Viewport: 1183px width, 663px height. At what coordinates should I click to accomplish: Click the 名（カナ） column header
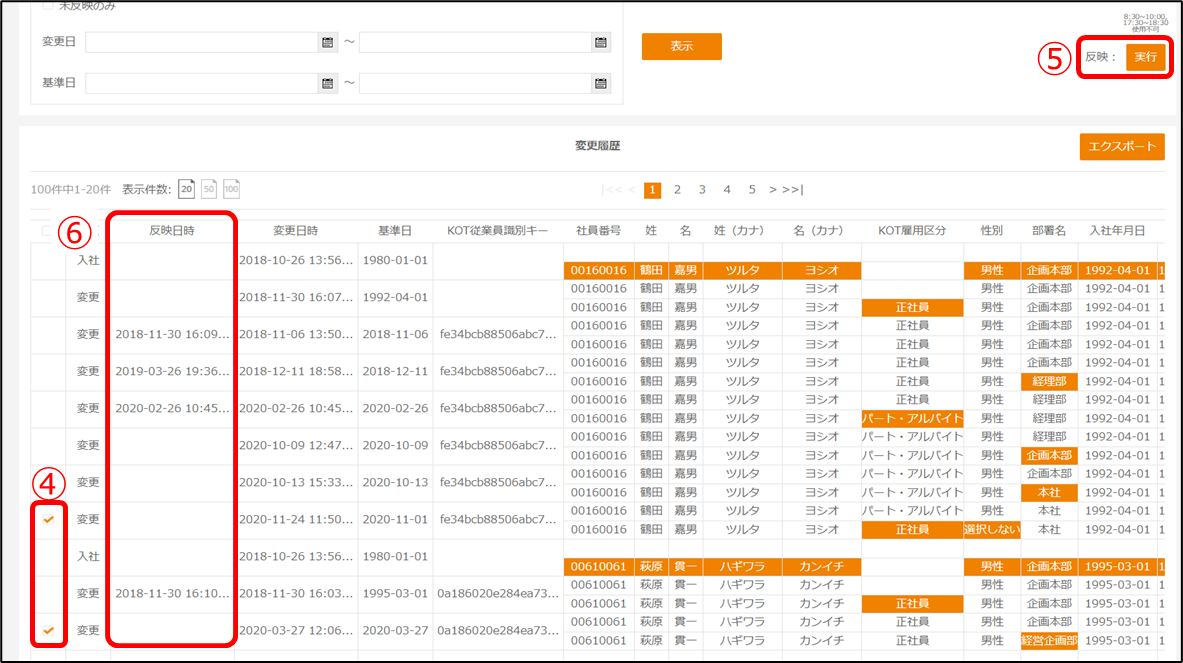pyautogui.click(x=819, y=231)
